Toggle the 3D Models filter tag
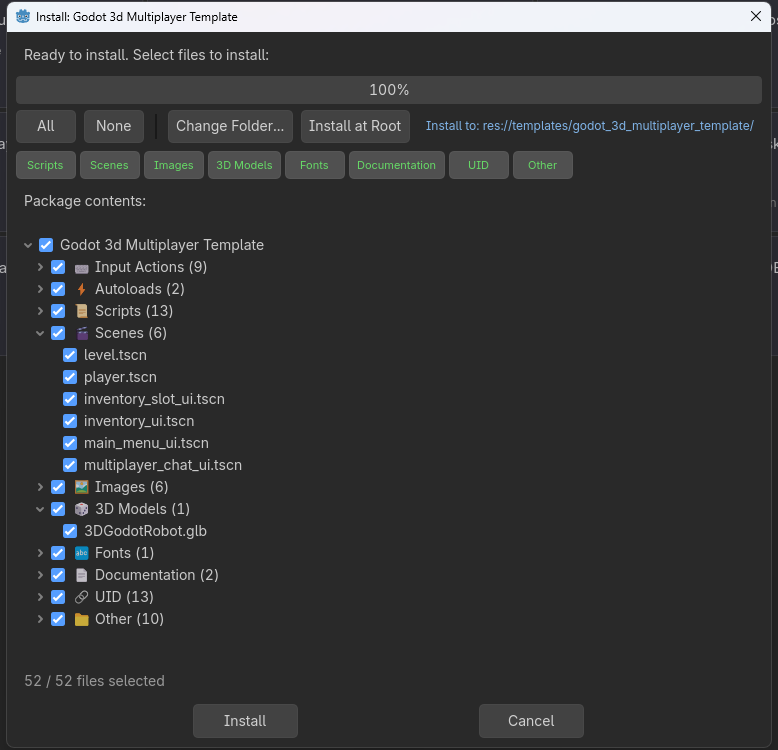Screen dimensions: 778x750 (x=245, y=165)
